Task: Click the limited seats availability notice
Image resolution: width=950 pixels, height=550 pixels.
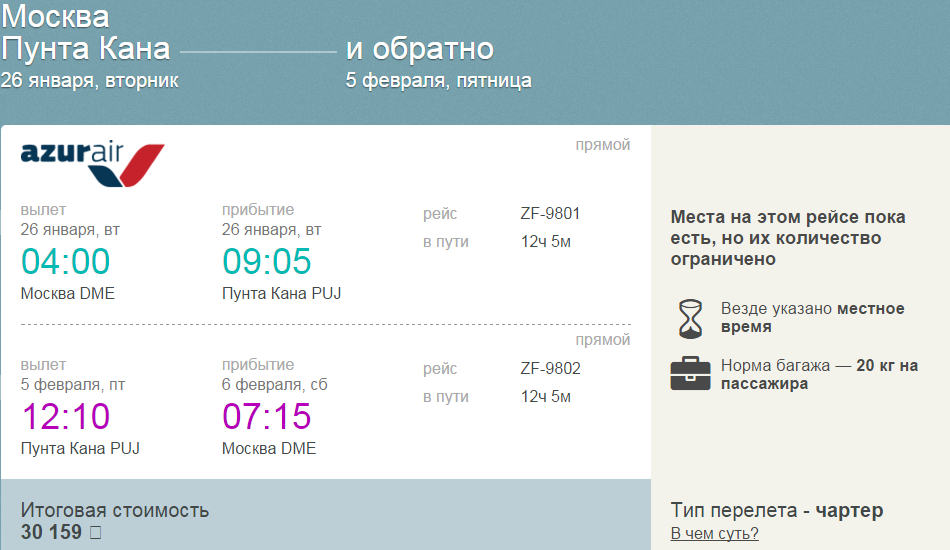Action: coord(788,238)
